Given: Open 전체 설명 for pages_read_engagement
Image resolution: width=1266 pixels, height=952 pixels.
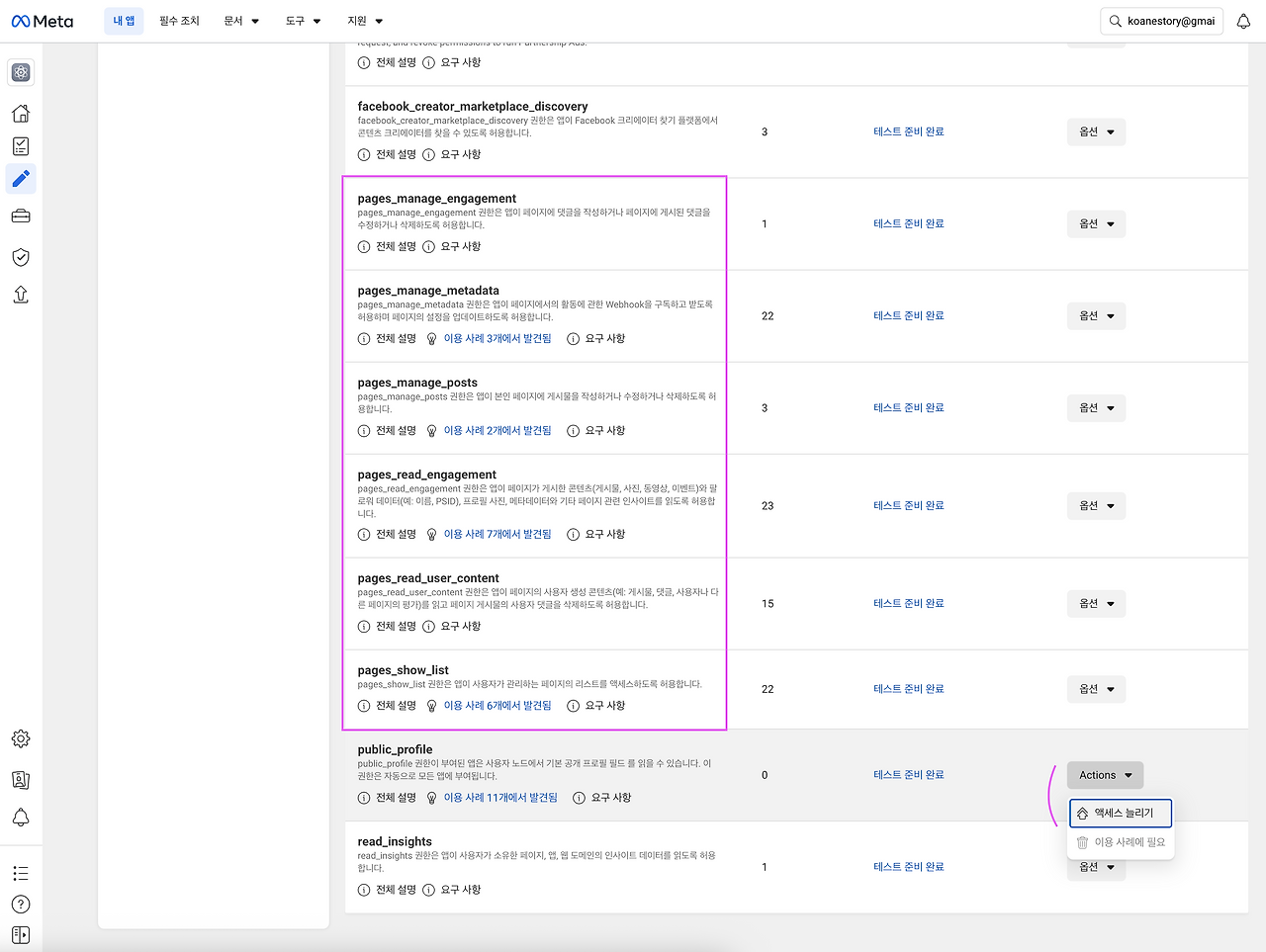Looking at the screenshot, I should coord(396,535).
